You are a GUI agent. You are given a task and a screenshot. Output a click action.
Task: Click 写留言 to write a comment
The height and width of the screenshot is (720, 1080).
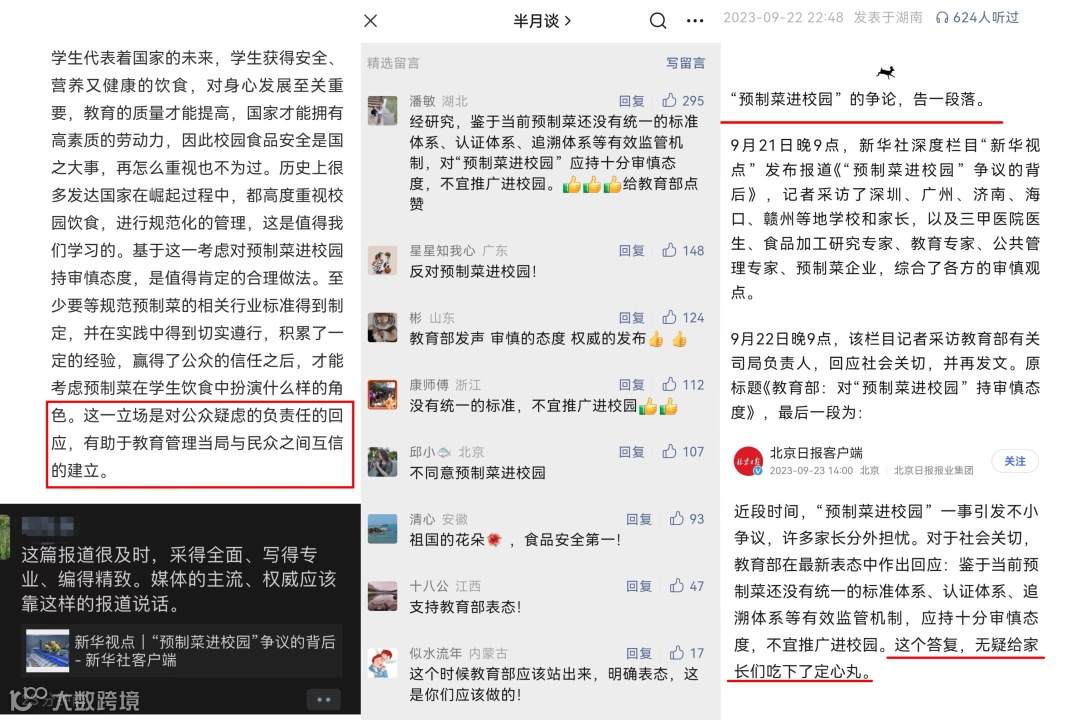685,63
